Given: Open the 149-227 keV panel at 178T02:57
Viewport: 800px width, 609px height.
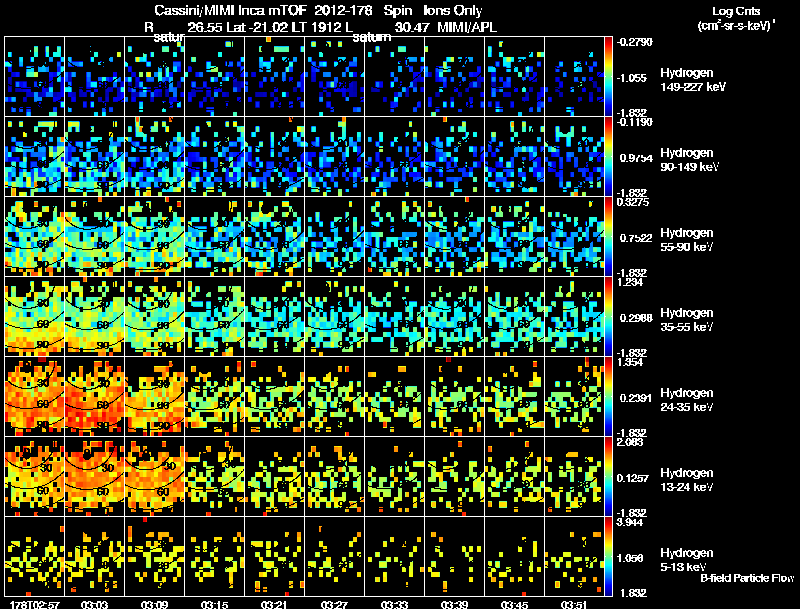Looking at the screenshot, I should pos(34,76).
